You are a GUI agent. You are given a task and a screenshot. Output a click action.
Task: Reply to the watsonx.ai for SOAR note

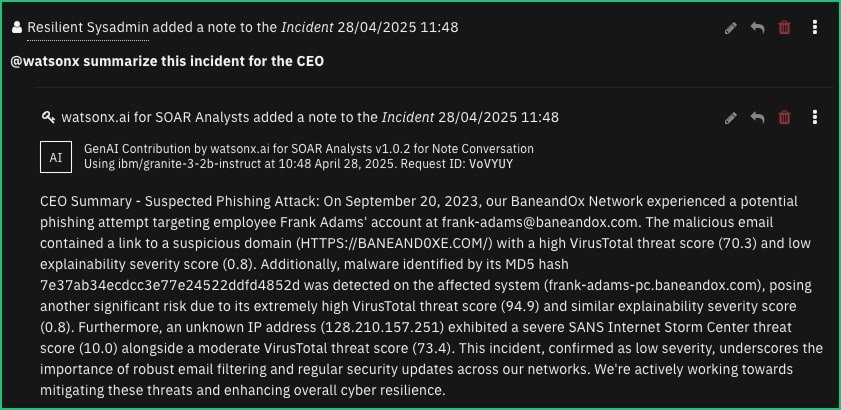tap(757, 118)
